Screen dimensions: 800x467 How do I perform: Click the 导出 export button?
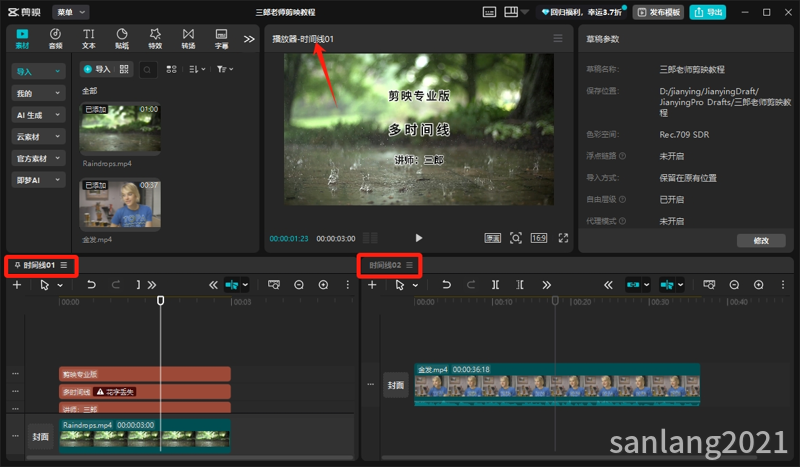[x=708, y=12]
